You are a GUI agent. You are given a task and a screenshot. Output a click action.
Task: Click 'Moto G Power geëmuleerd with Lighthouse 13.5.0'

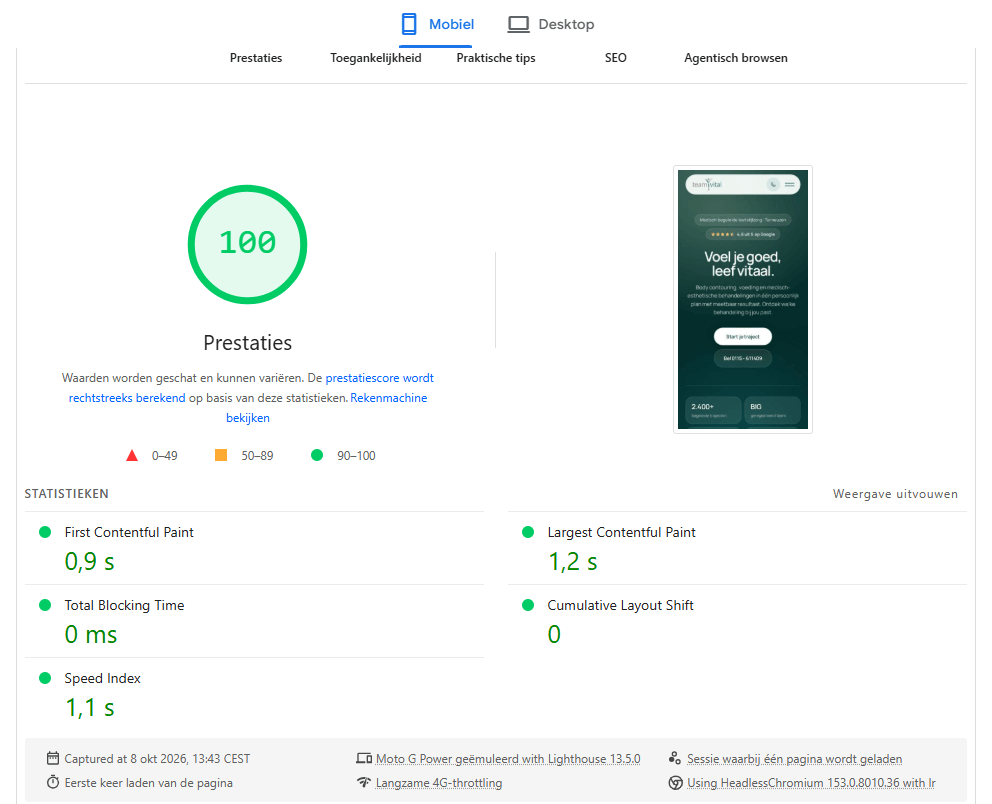pyautogui.click(x=508, y=758)
